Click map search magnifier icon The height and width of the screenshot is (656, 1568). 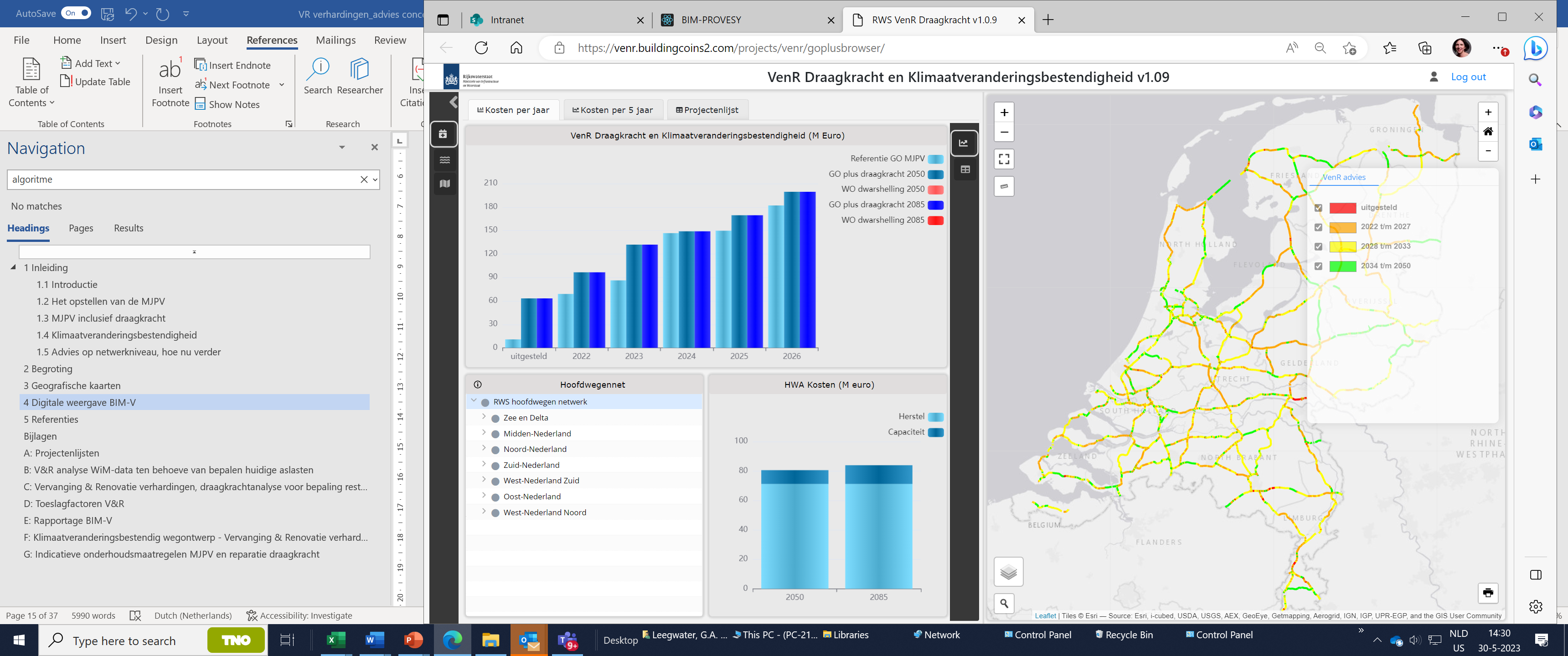tap(1004, 603)
